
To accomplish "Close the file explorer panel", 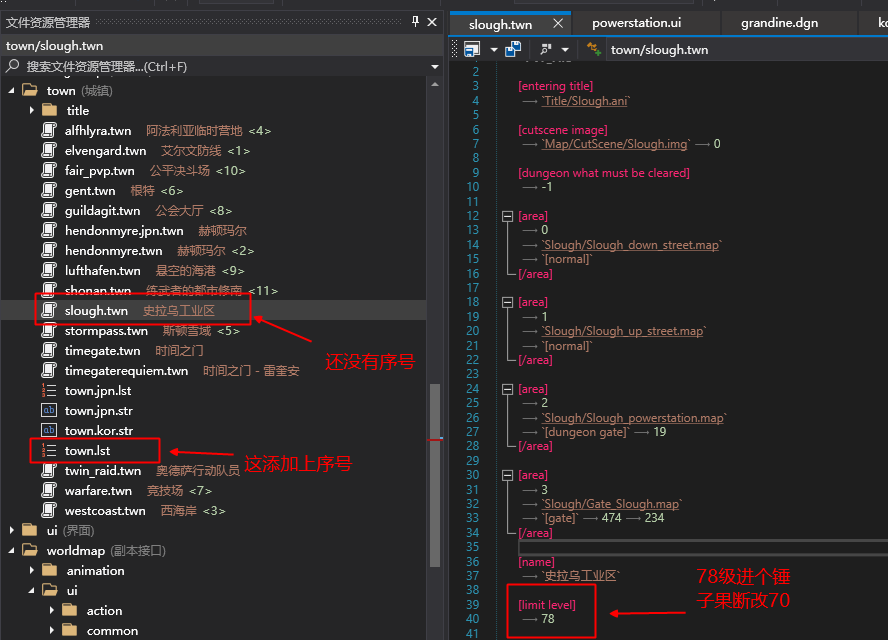I will (432, 22).
